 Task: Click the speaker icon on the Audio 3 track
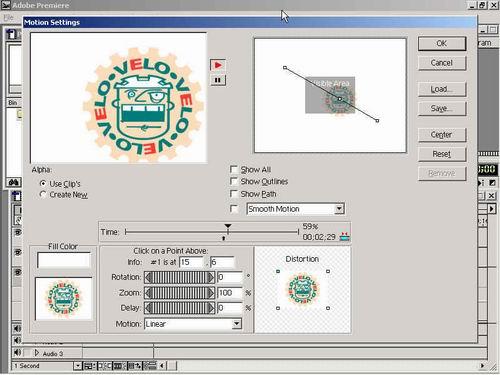17,353
